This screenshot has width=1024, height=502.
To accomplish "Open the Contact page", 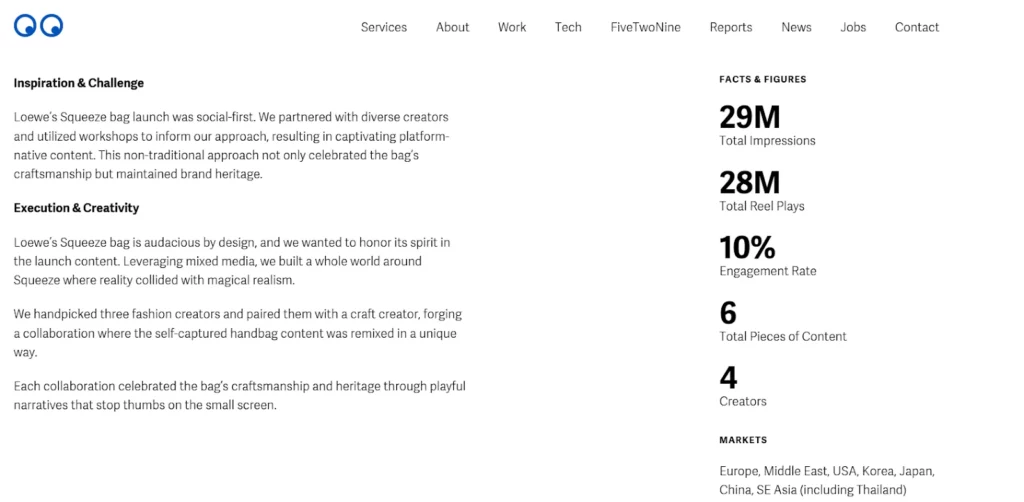I will coord(917,27).
